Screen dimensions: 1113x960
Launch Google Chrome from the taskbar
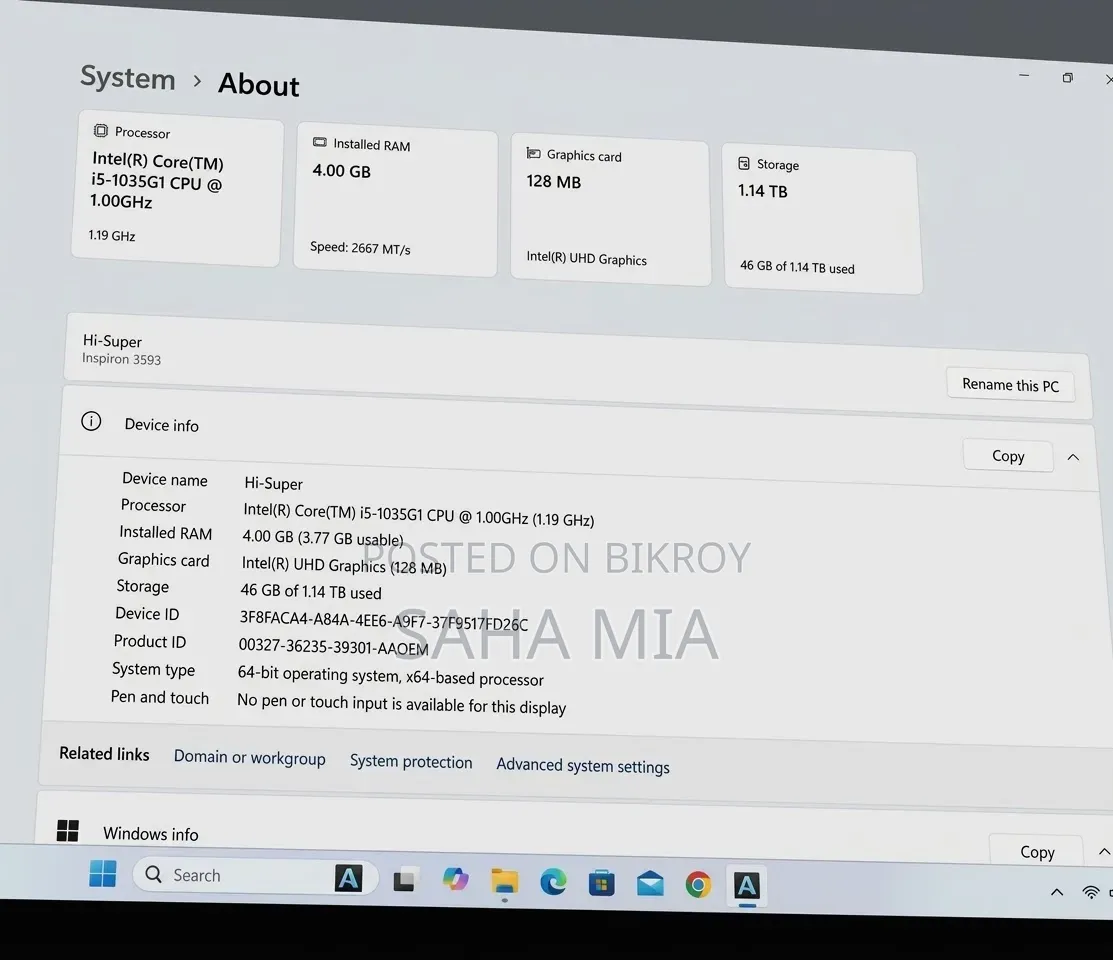(x=698, y=885)
